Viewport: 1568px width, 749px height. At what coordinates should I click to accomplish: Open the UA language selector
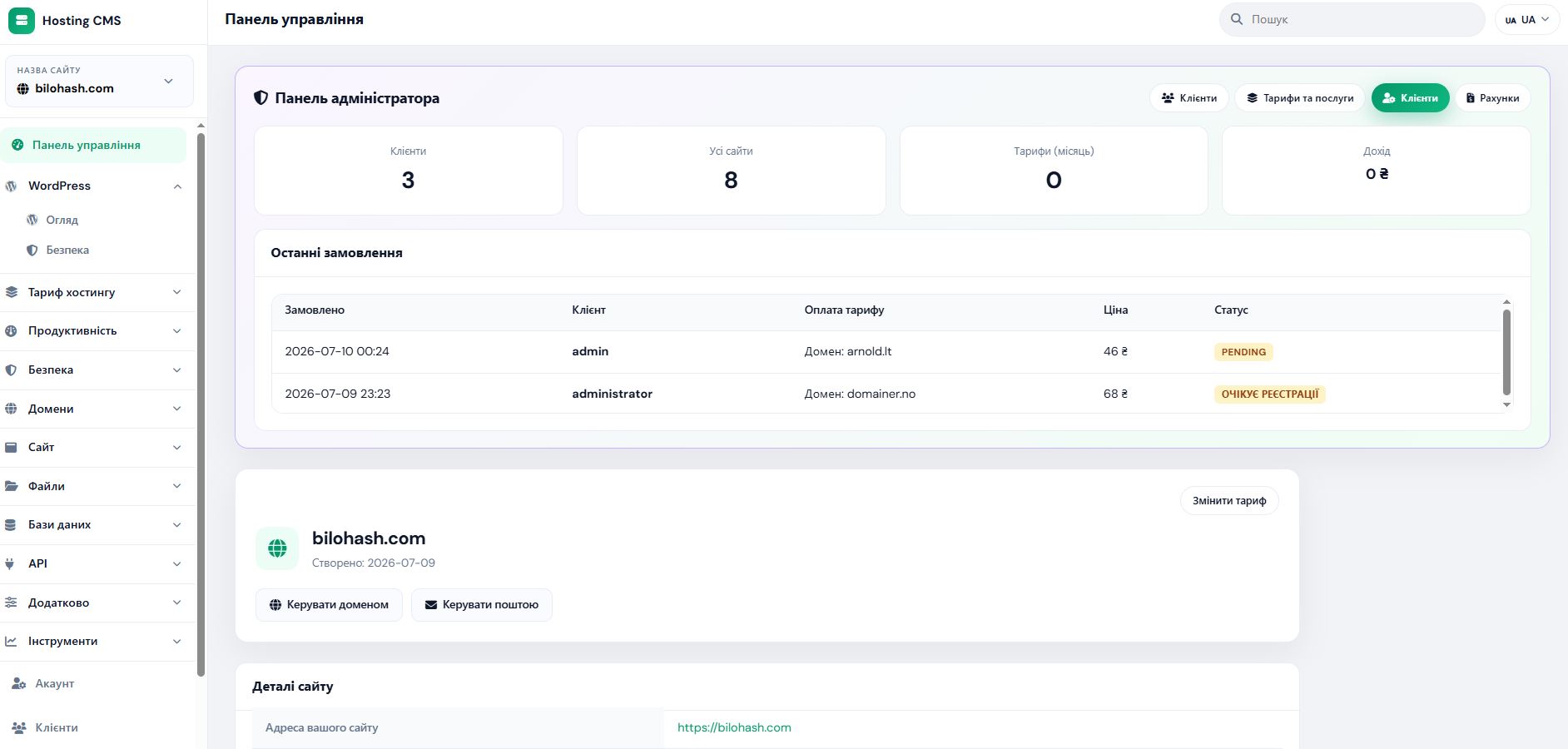(x=1527, y=20)
